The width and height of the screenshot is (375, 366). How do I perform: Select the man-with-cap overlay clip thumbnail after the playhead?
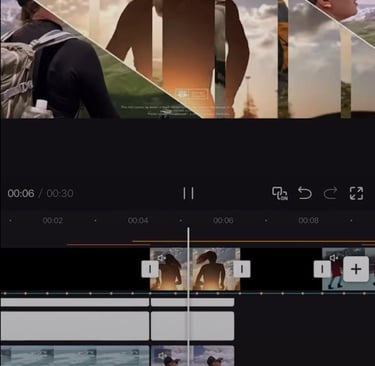[x=212, y=356]
